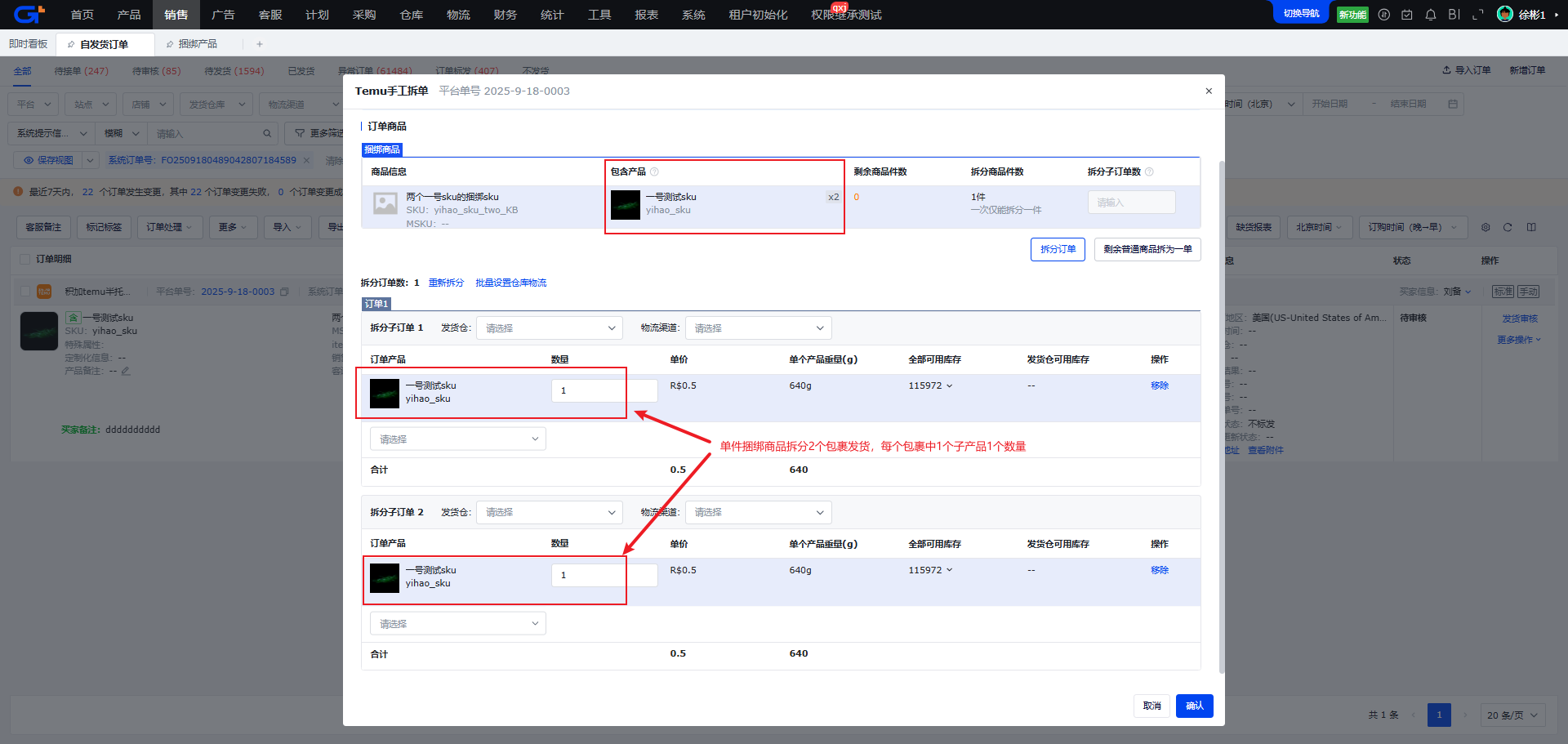Open the 仓库 top menu
This screenshot has width=1568, height=744.
tap(411, 15)
